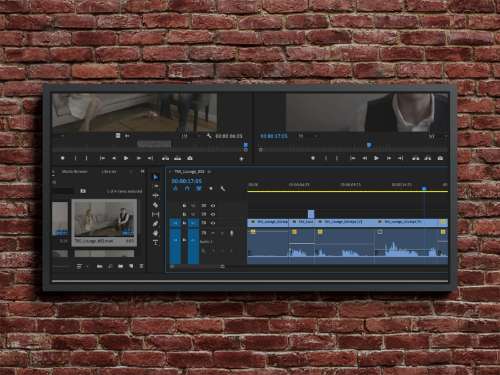Screen dimensions: 500x375
Task: Toggle Snap in the timeline header
Action: (187, 189)
